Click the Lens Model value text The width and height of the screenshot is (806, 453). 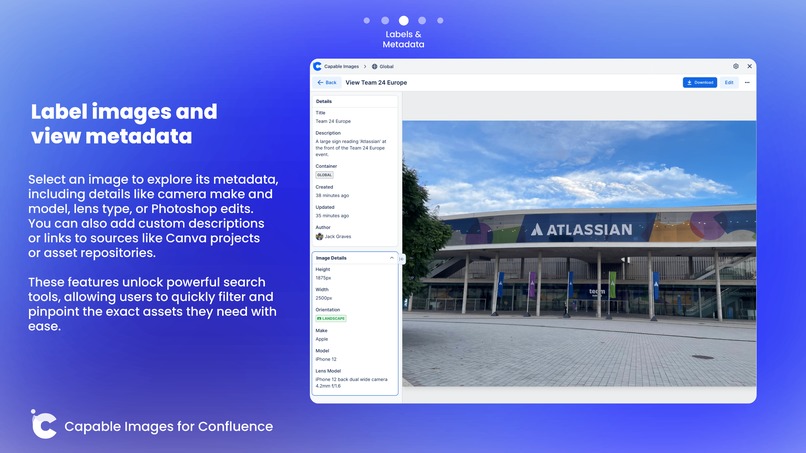click(x=352, y=383)
